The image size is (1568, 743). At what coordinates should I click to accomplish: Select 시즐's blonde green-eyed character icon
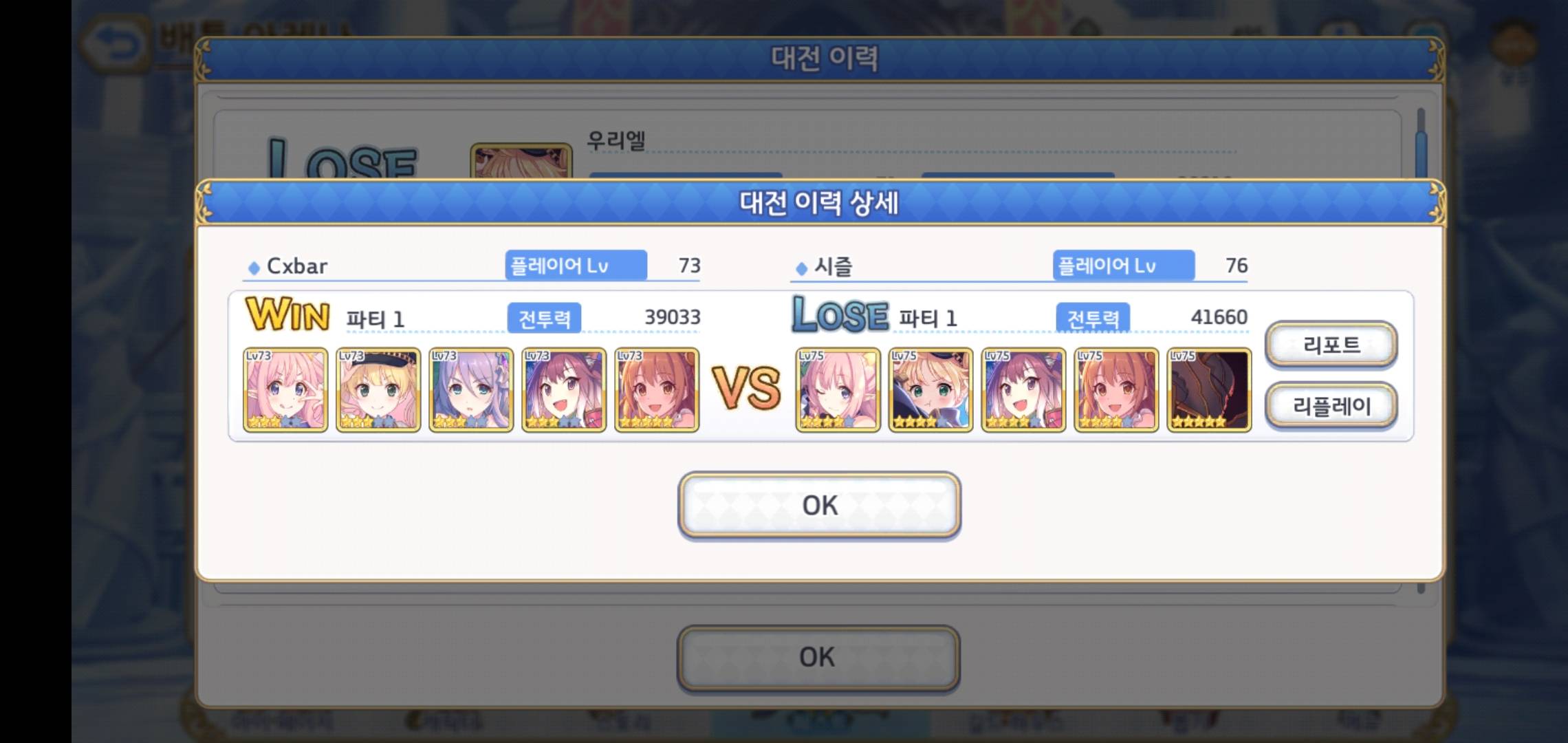(930, 389)
